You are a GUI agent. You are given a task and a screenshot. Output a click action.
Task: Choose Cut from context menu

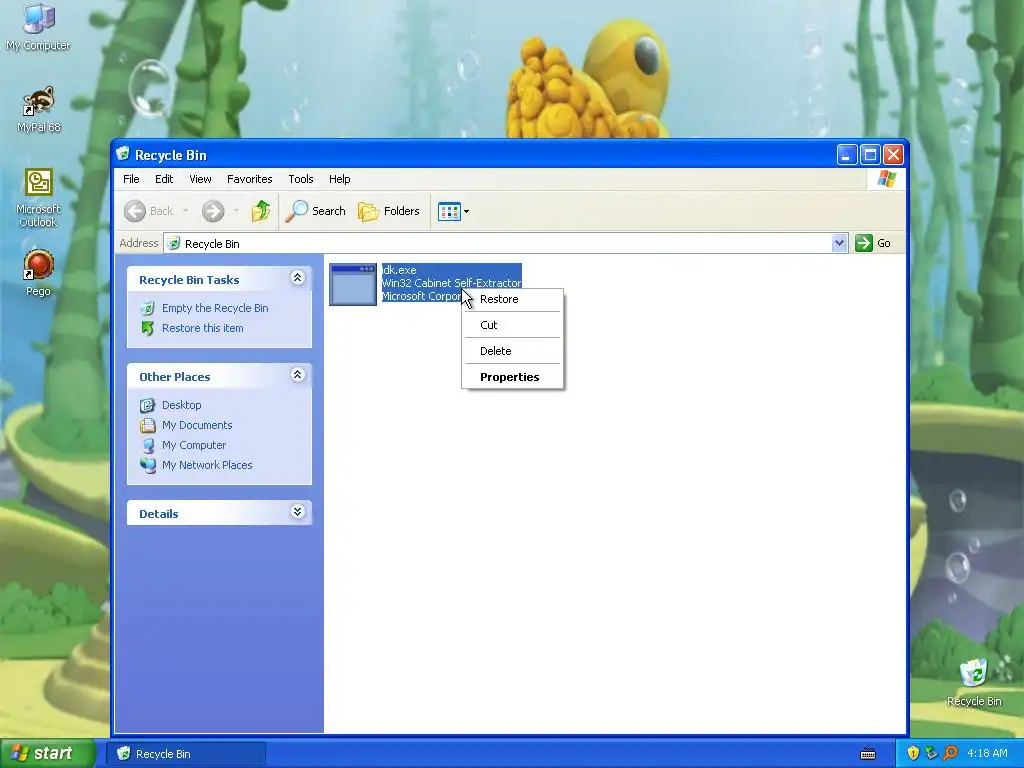(x=512, y=325)
